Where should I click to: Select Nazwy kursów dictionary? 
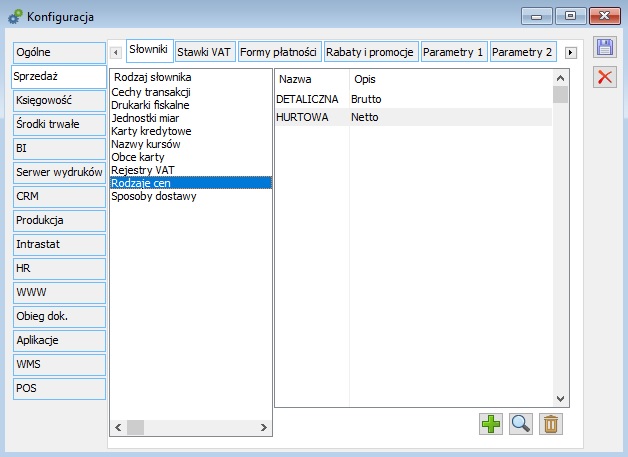(191, 144)
